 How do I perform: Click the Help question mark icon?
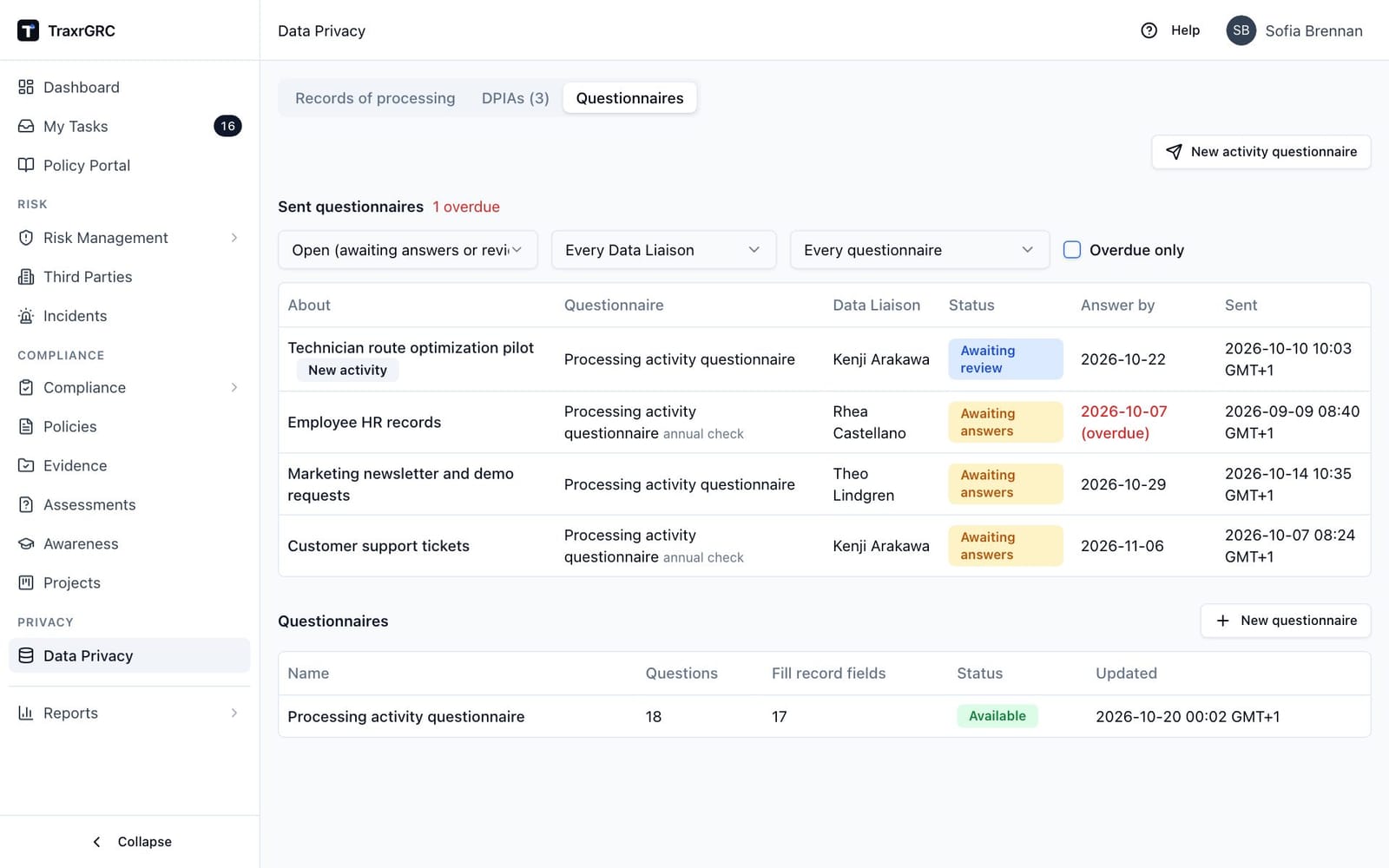point(1149,30)
